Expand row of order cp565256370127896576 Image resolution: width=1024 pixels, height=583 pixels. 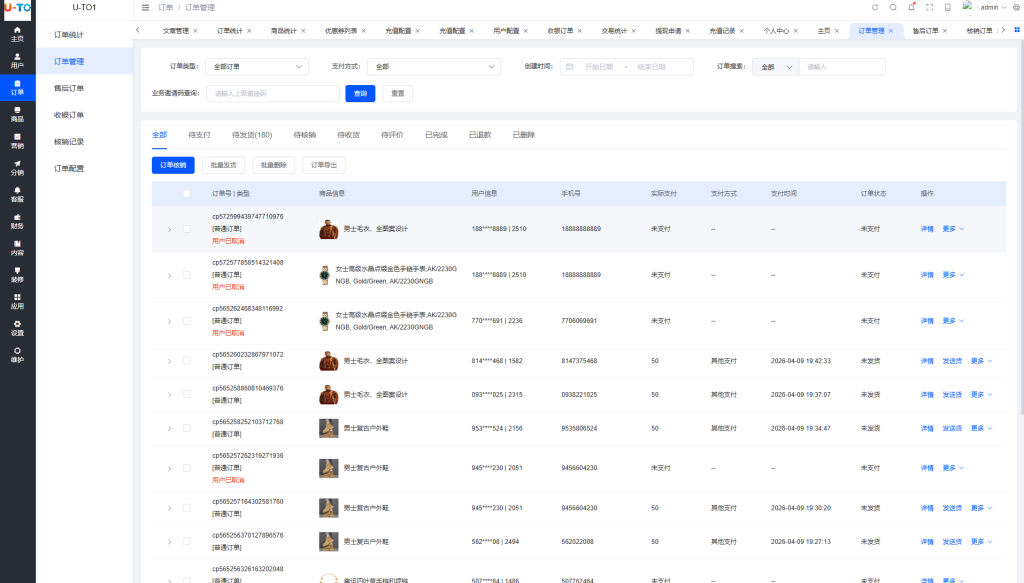point(169,542)
